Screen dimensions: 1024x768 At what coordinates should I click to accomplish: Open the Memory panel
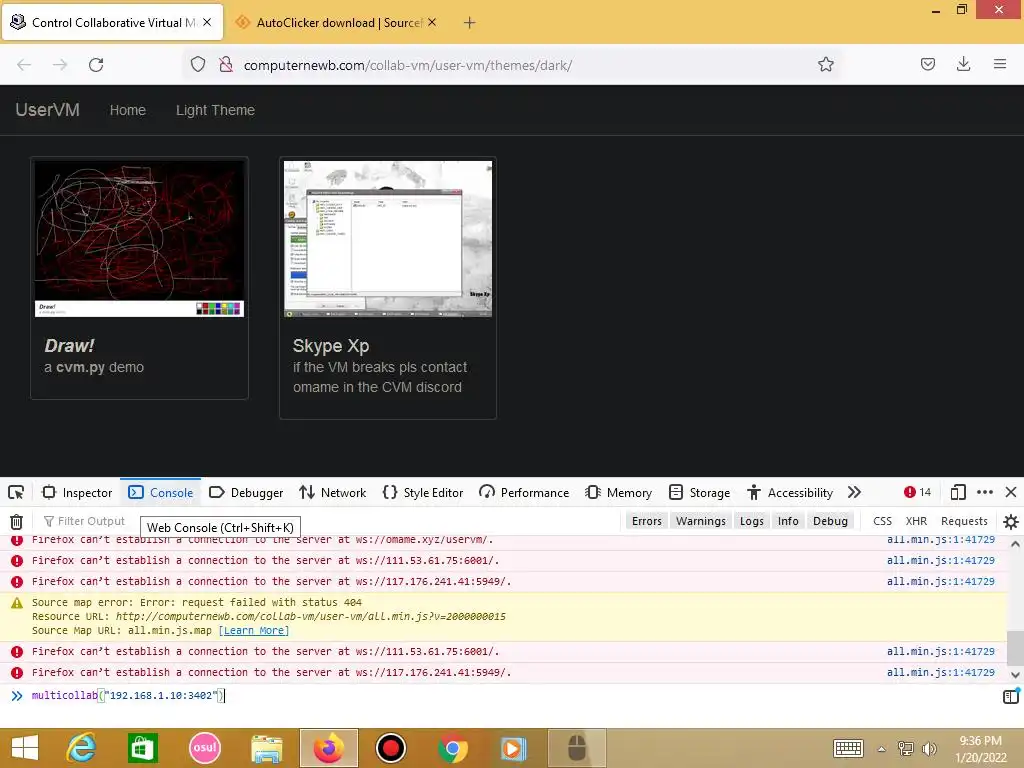pyautogui.click(x=618, y=492)
